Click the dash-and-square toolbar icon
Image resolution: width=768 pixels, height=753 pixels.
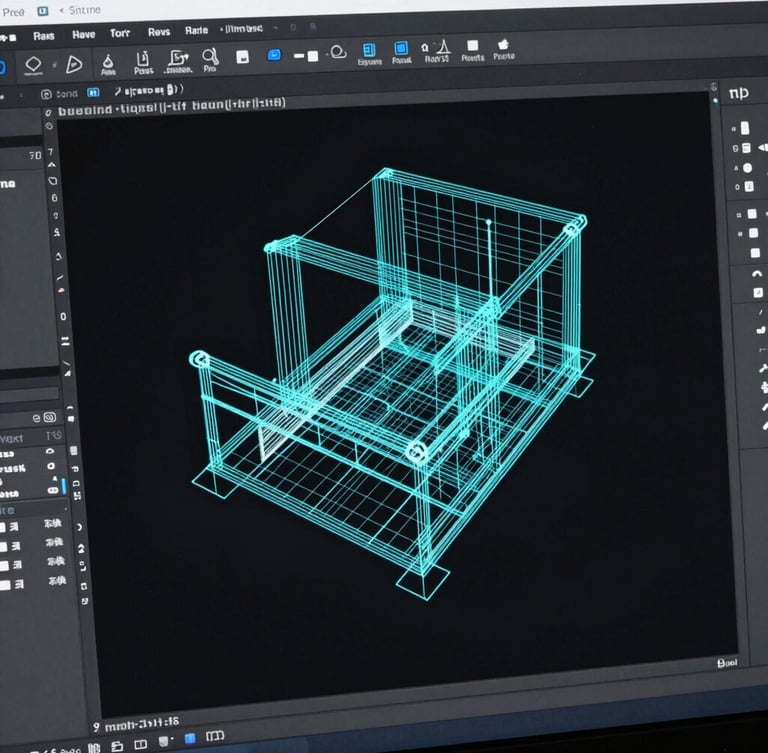pyautogui.click(x=306, y=56)
